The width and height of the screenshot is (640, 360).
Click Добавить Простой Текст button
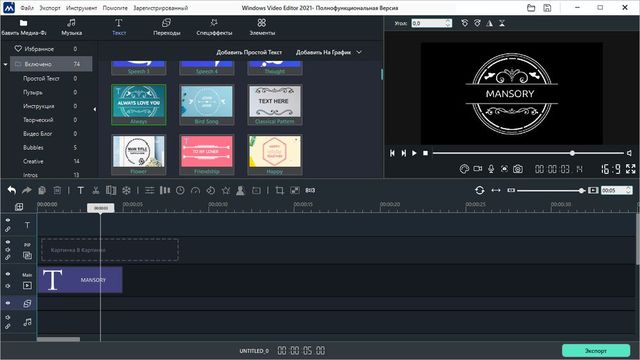pyautogui.click(x=249, y=52)
